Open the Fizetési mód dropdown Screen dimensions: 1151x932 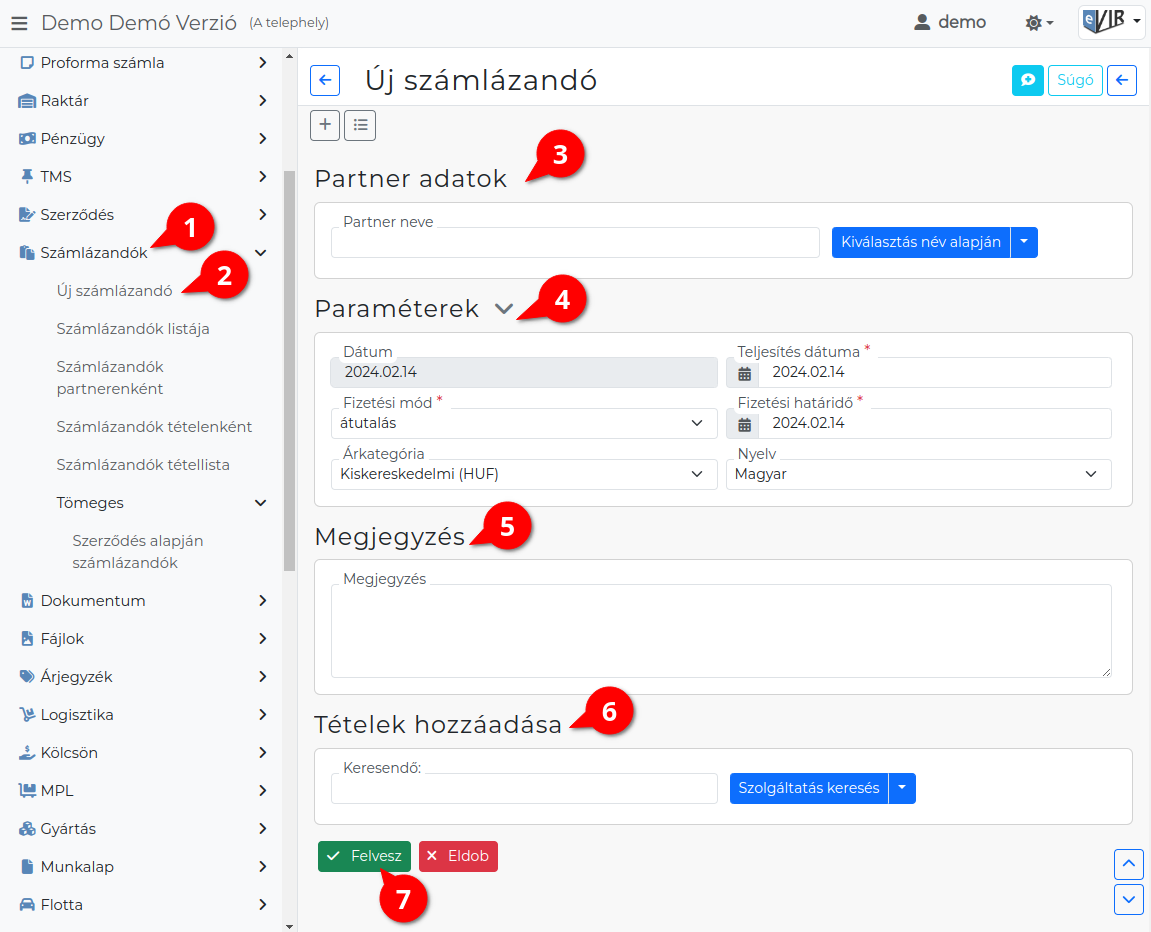point(524,423)
